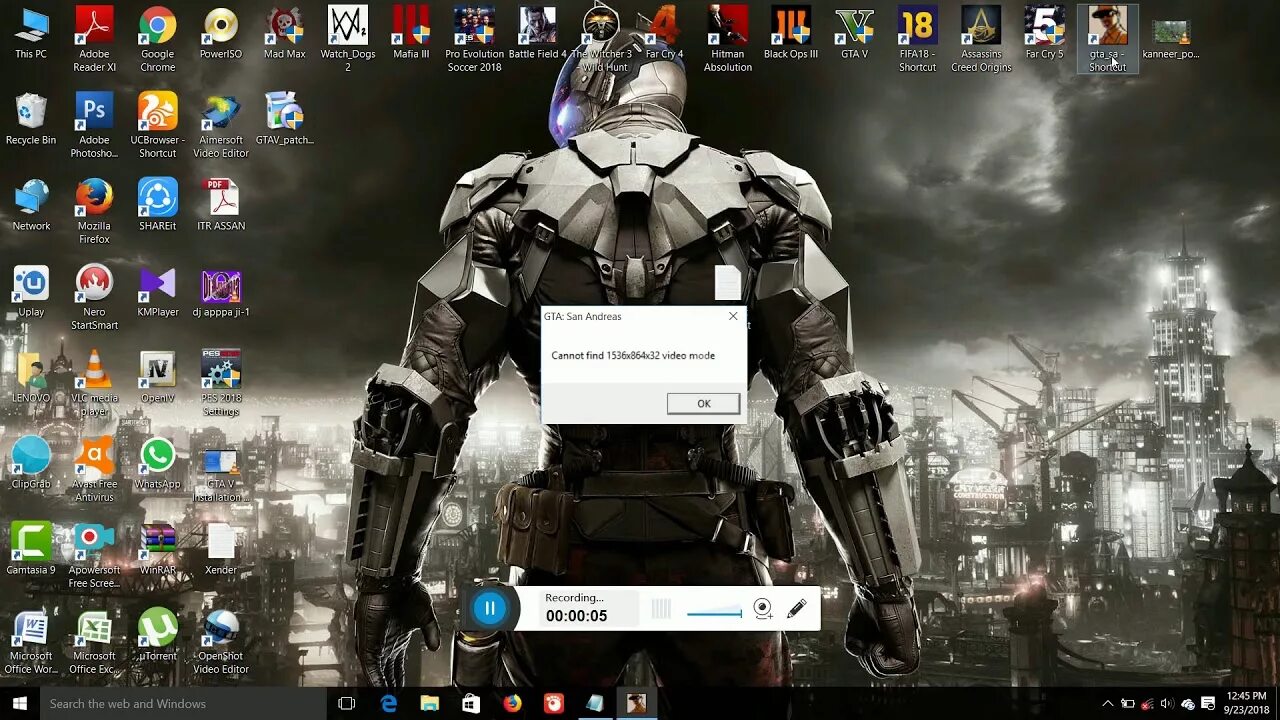Image resolution: width=1280 pixels, height=720 pixels.
Task: Select the recorder pencil annotation tool
Action: click(797, 608)
